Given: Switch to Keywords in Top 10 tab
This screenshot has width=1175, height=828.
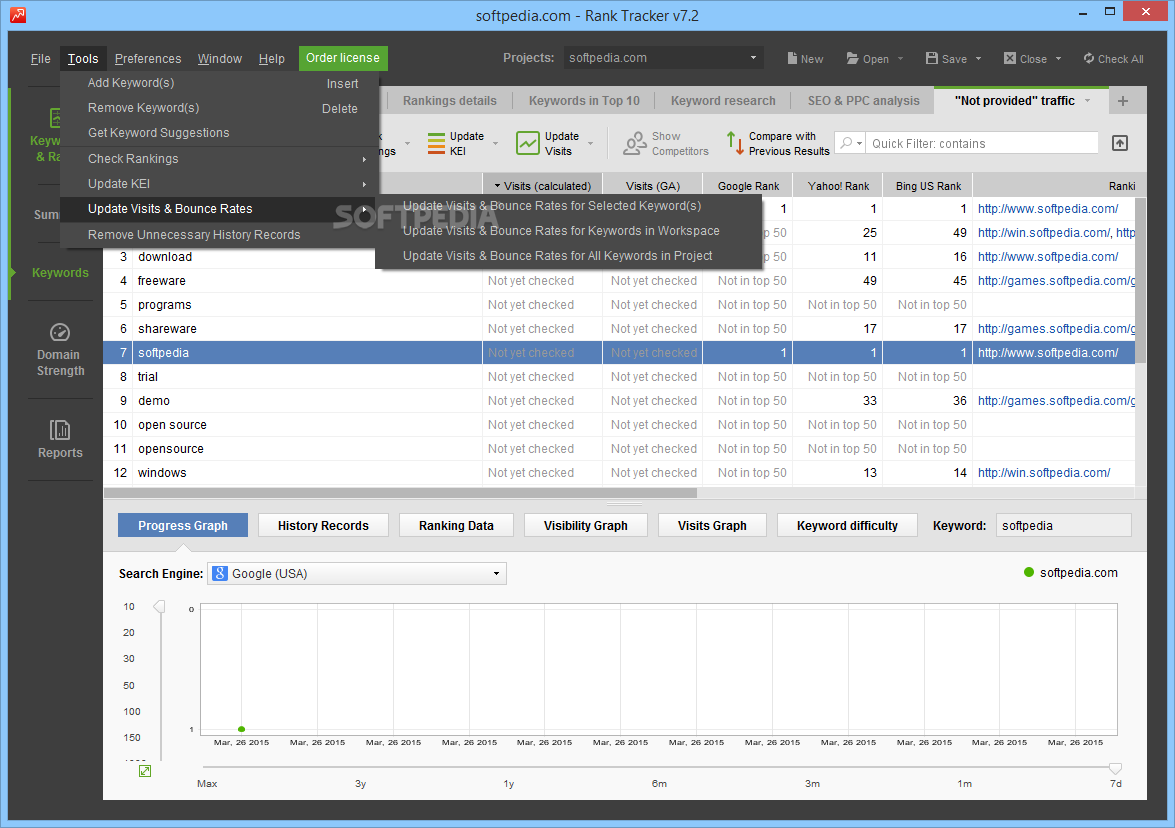Looking at the screenshot, I should pyautogui.click(x=584, y=100).
